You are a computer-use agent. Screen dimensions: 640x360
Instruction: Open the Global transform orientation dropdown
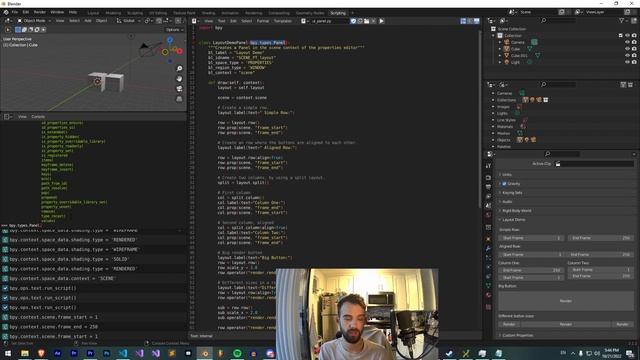pos(128,20)
